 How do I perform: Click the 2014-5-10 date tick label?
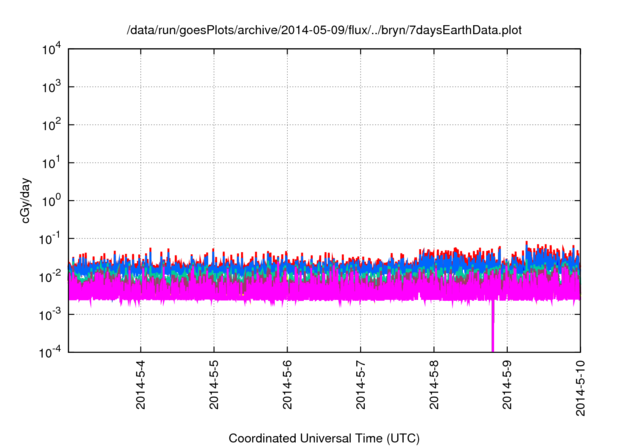[580, 388]
